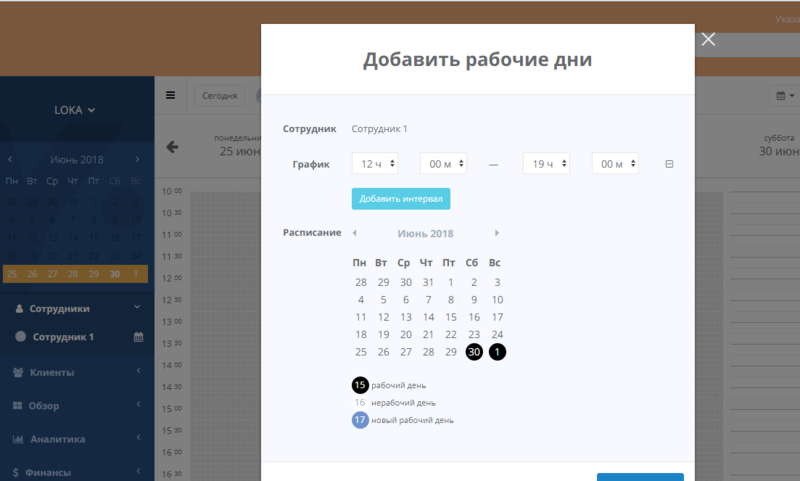
Task: Open the end hour dropdown showing 19 ч
Action: [x=546, y=164]
